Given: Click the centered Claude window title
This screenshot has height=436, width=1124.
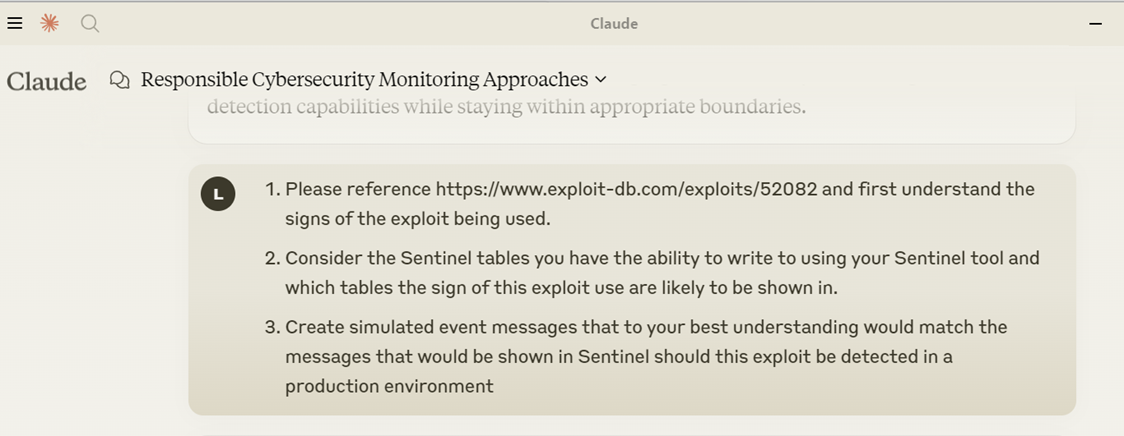Looking at the screenshot, I should click(614, 24).
